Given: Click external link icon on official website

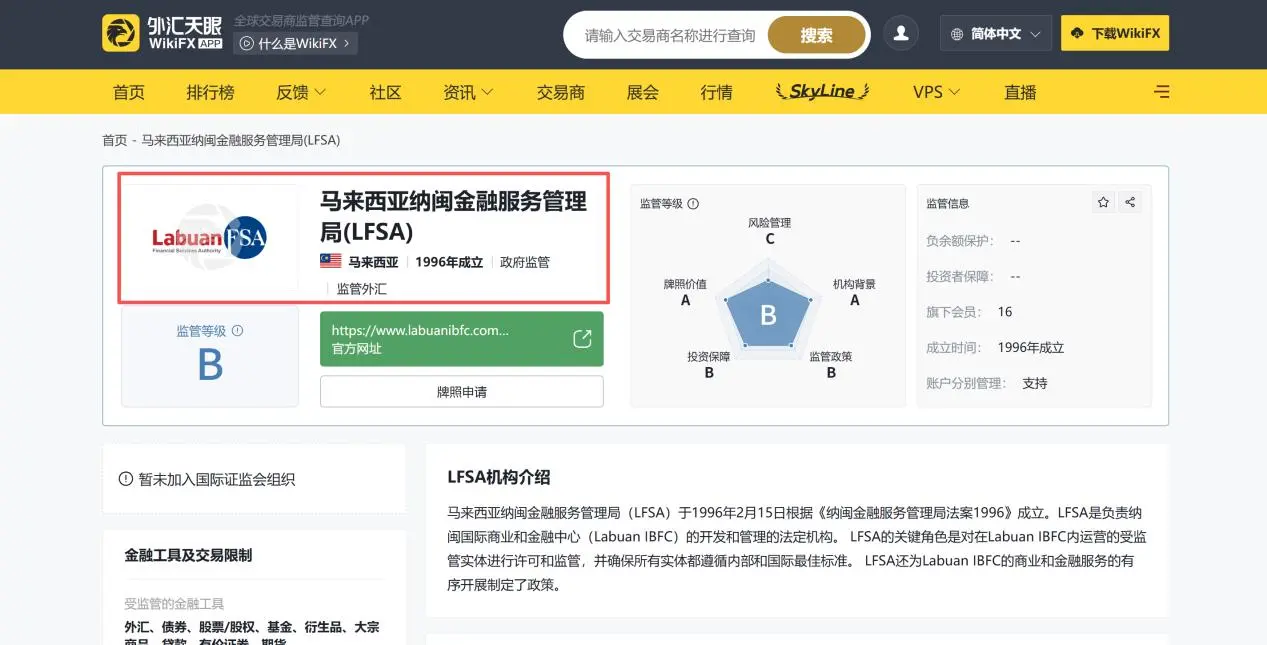Looking at the screenshot, I should tap(582, 339).
